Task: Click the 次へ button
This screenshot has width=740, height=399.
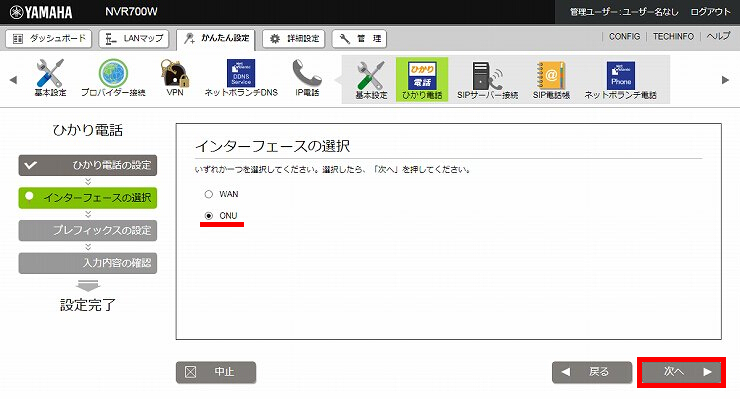Action: (681, 372)
